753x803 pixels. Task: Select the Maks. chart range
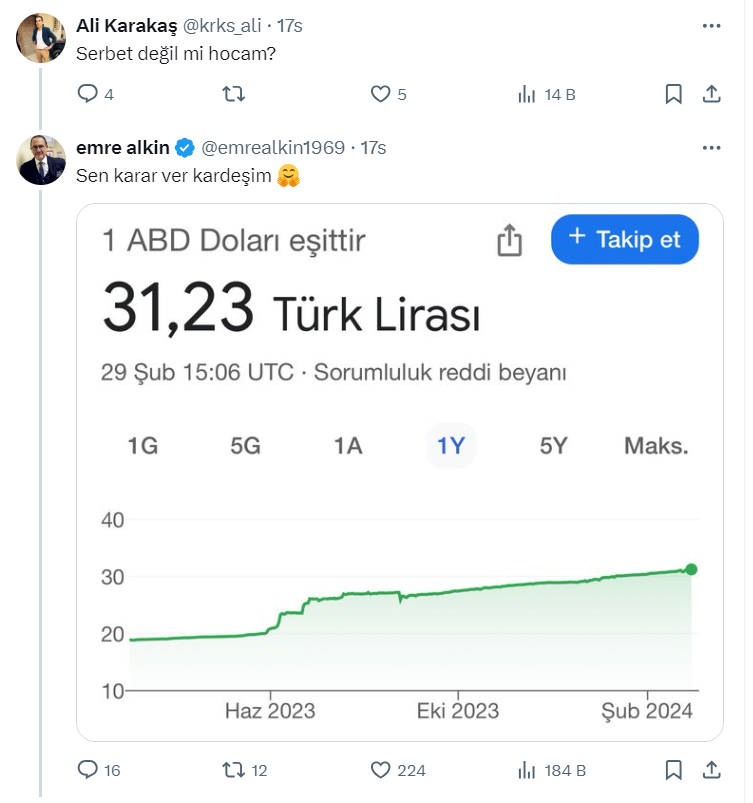(x=656, y=446)
